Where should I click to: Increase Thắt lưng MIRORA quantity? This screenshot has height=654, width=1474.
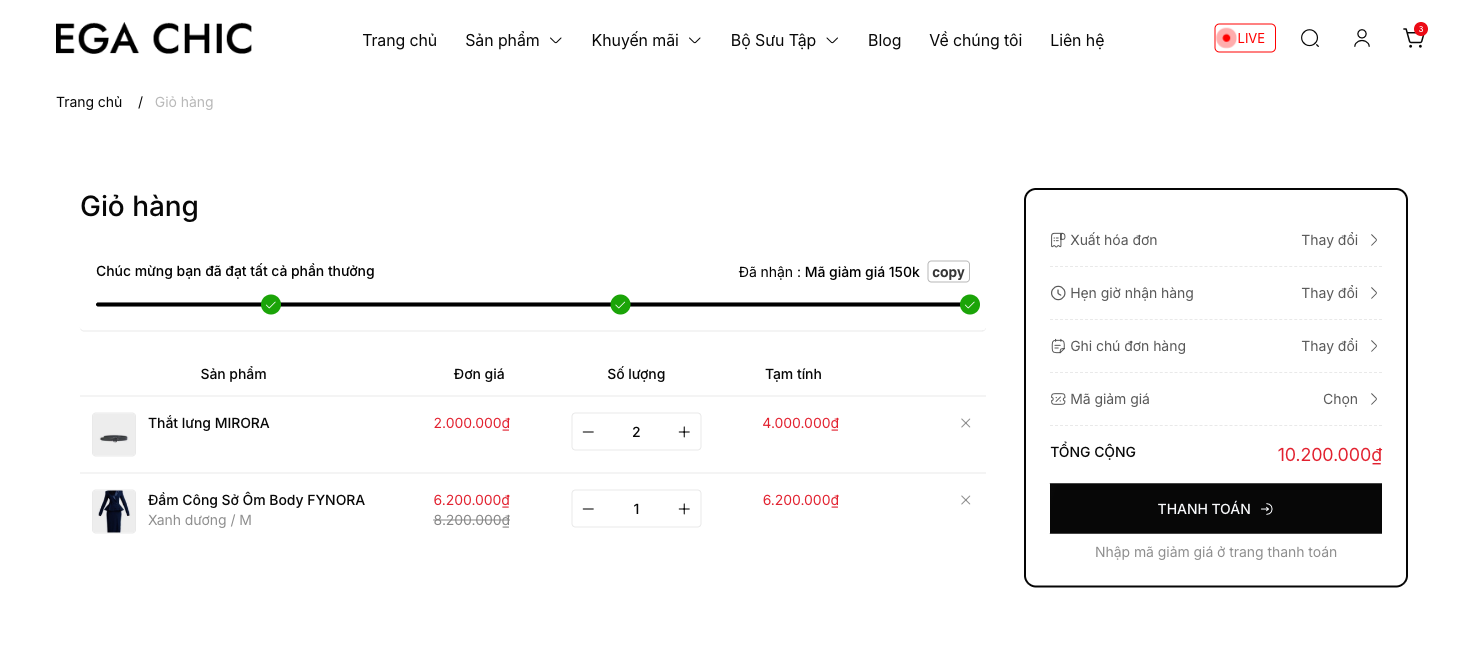[x=684, y=432]
